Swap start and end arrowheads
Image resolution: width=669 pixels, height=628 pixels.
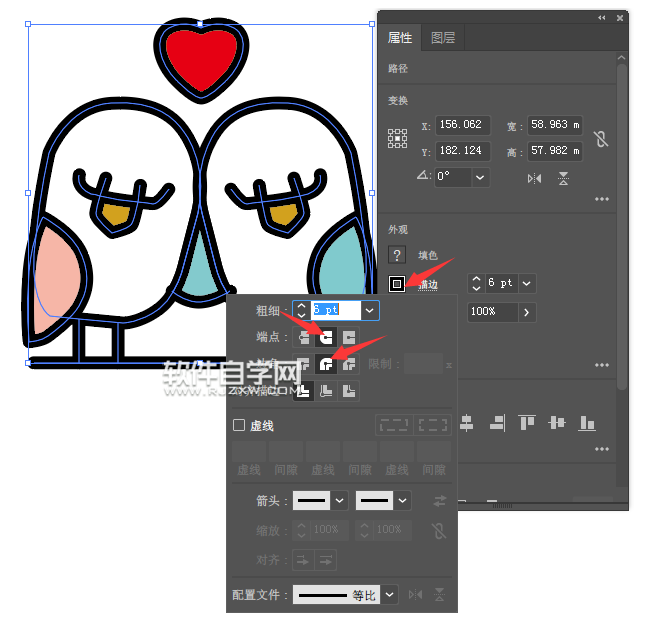[439, 501]
